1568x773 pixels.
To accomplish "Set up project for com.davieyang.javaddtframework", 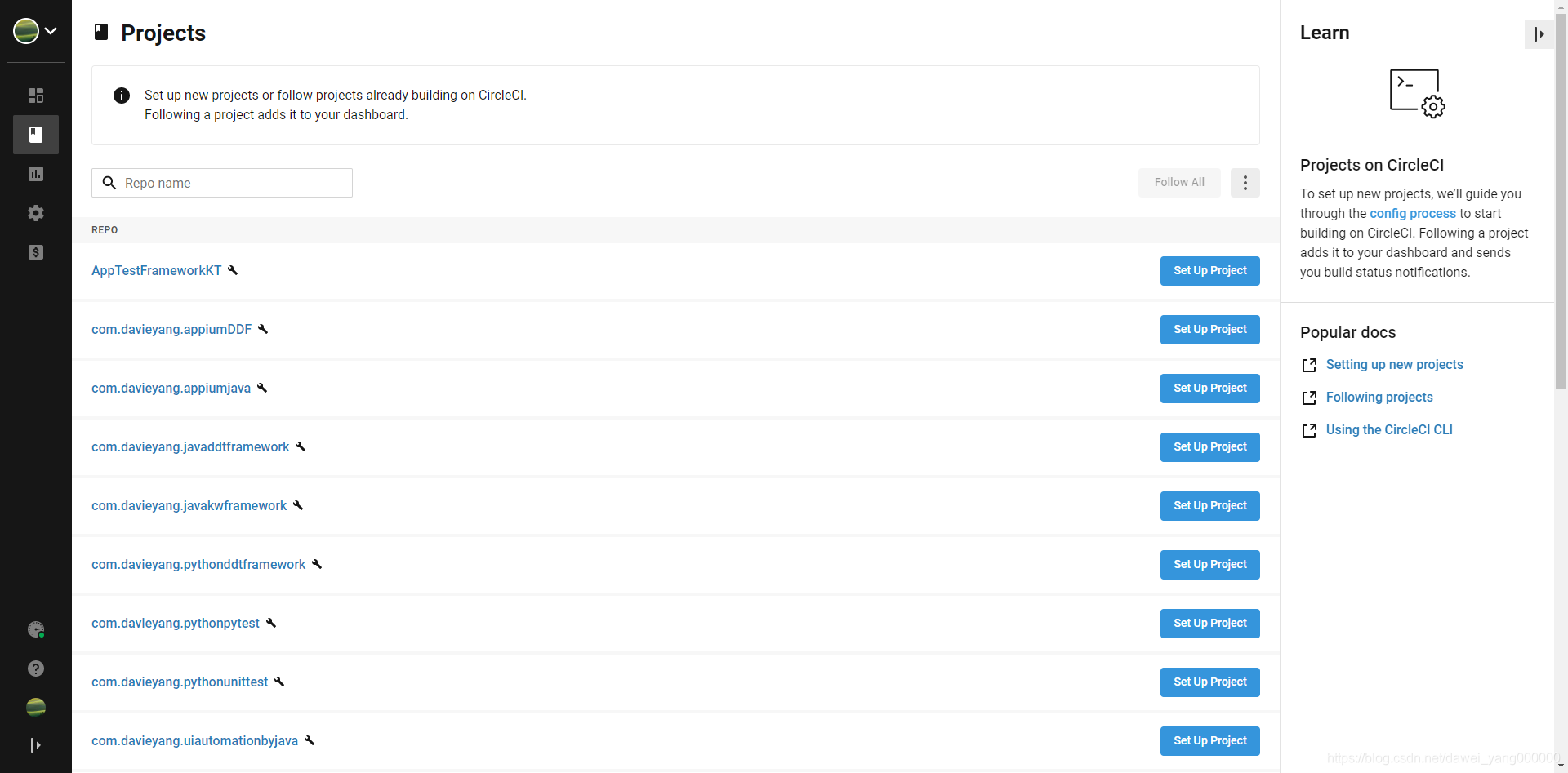I will click(x=1209, y=447).
